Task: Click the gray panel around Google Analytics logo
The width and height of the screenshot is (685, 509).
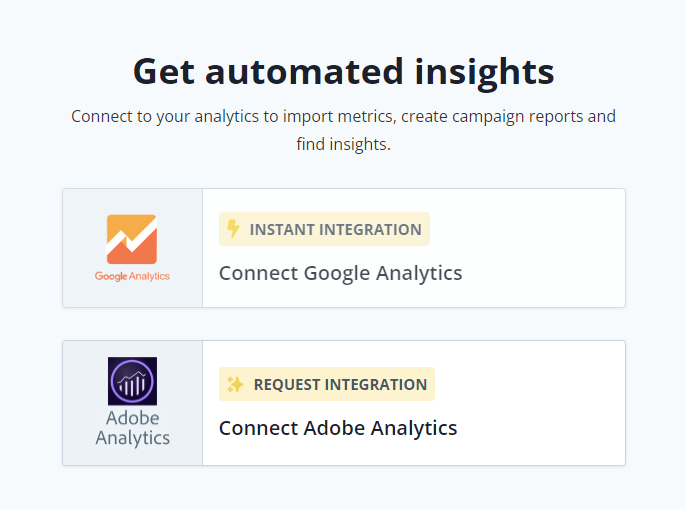Action: 132,248
